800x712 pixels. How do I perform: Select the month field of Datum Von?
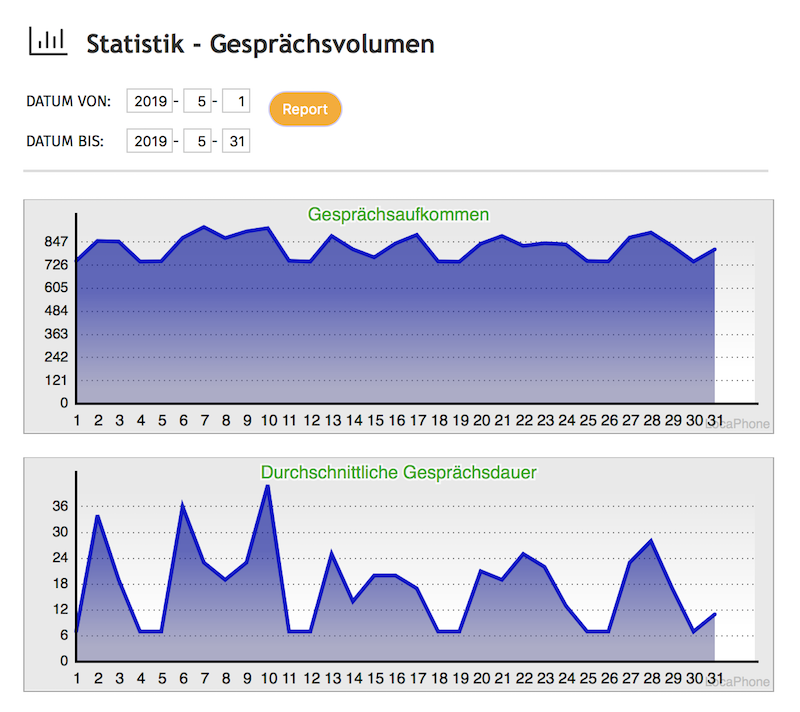[x=197, y=102]
